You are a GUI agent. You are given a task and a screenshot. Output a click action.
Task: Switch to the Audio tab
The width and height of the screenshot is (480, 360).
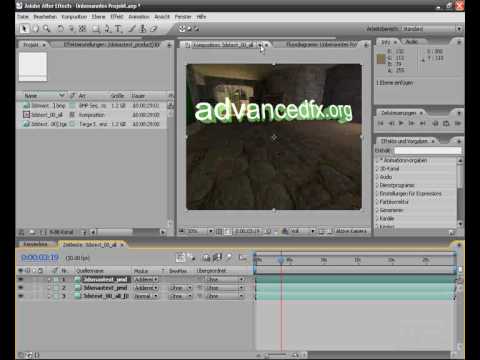coord(412,42)
